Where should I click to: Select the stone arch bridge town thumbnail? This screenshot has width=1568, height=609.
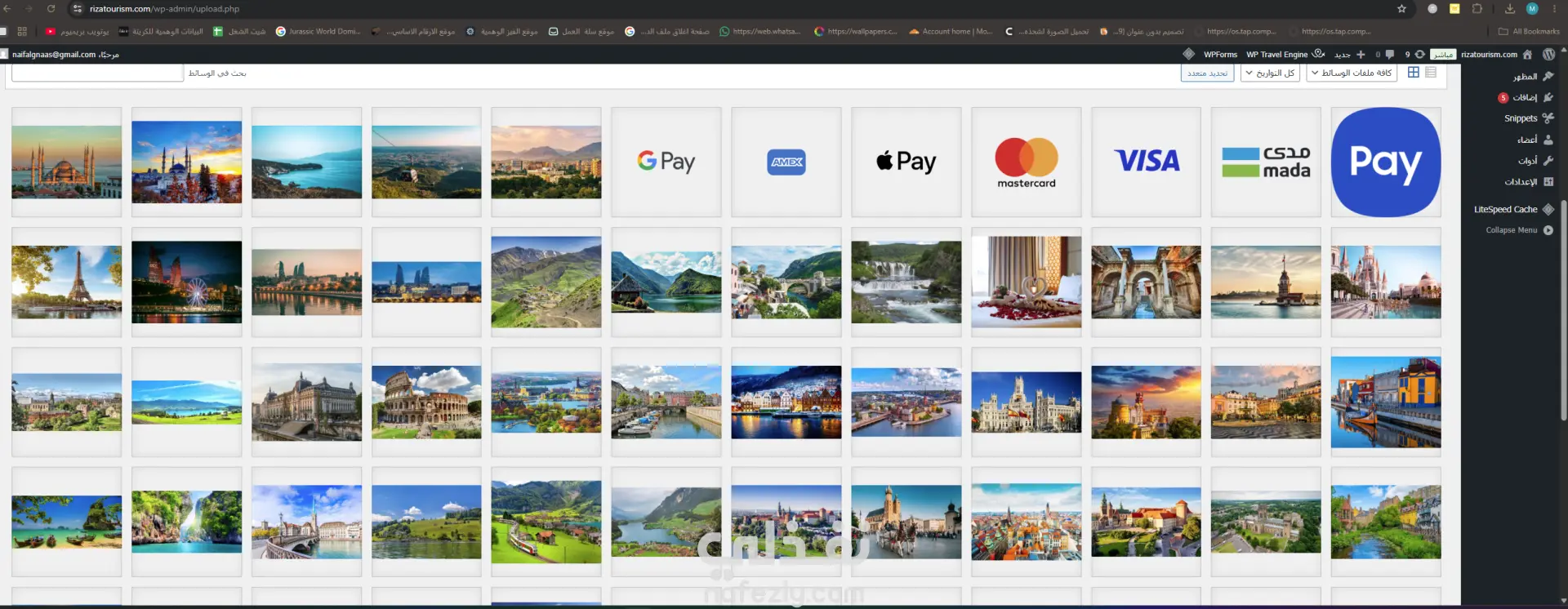[x=786, y=282]
